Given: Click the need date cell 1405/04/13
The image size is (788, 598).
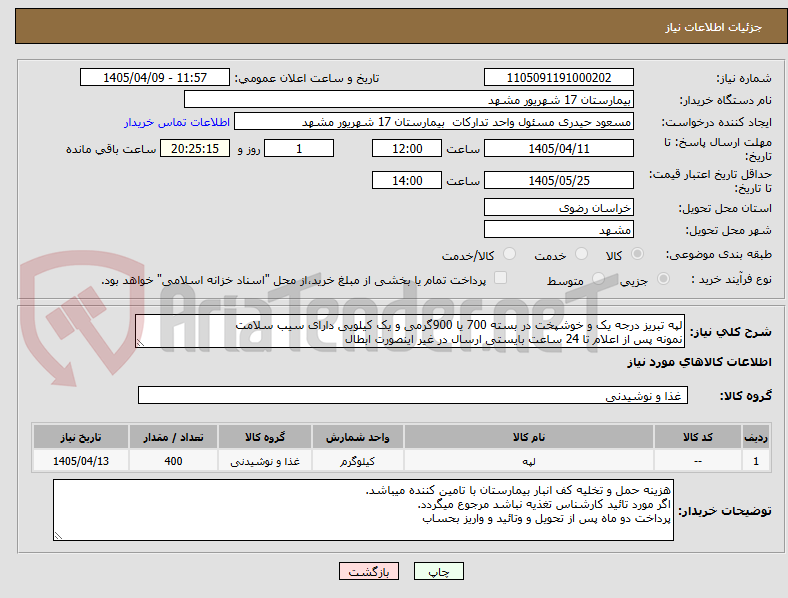Looking at the screenshot, I should [x=81, y=460].
